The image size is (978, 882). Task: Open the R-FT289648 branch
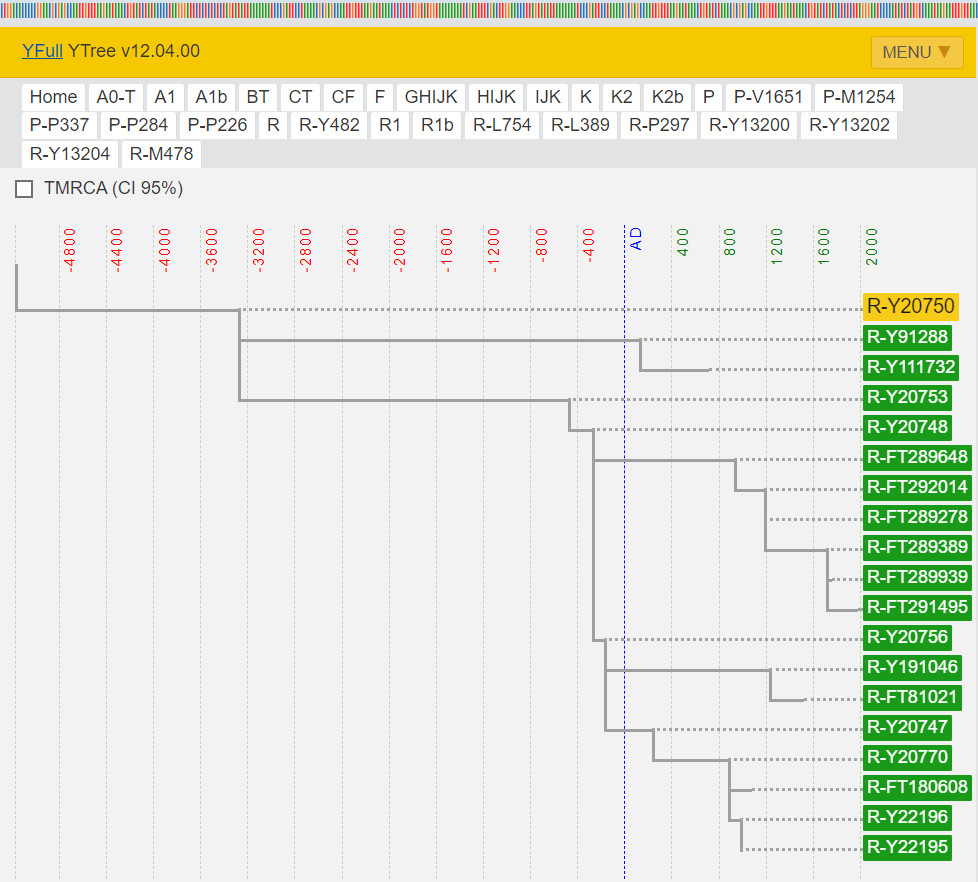[x=917, y=457]
